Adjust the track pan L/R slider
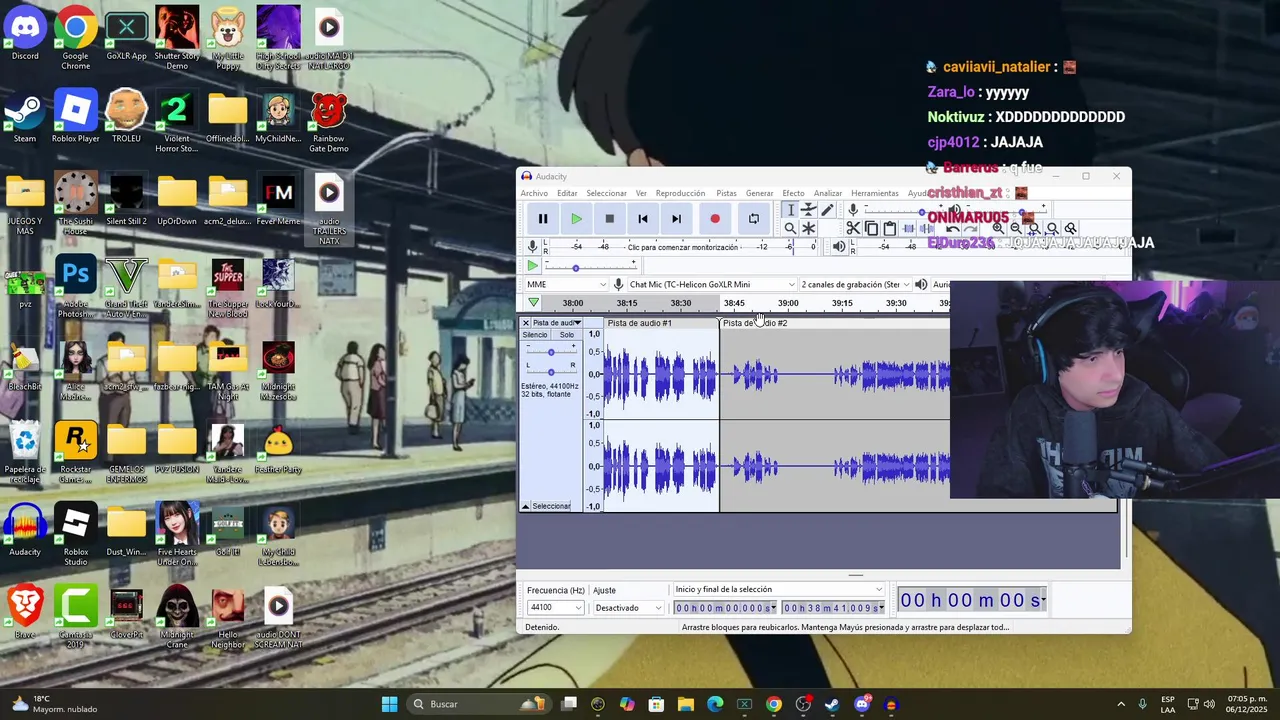The image size is (1280, 720). point(551,371)
